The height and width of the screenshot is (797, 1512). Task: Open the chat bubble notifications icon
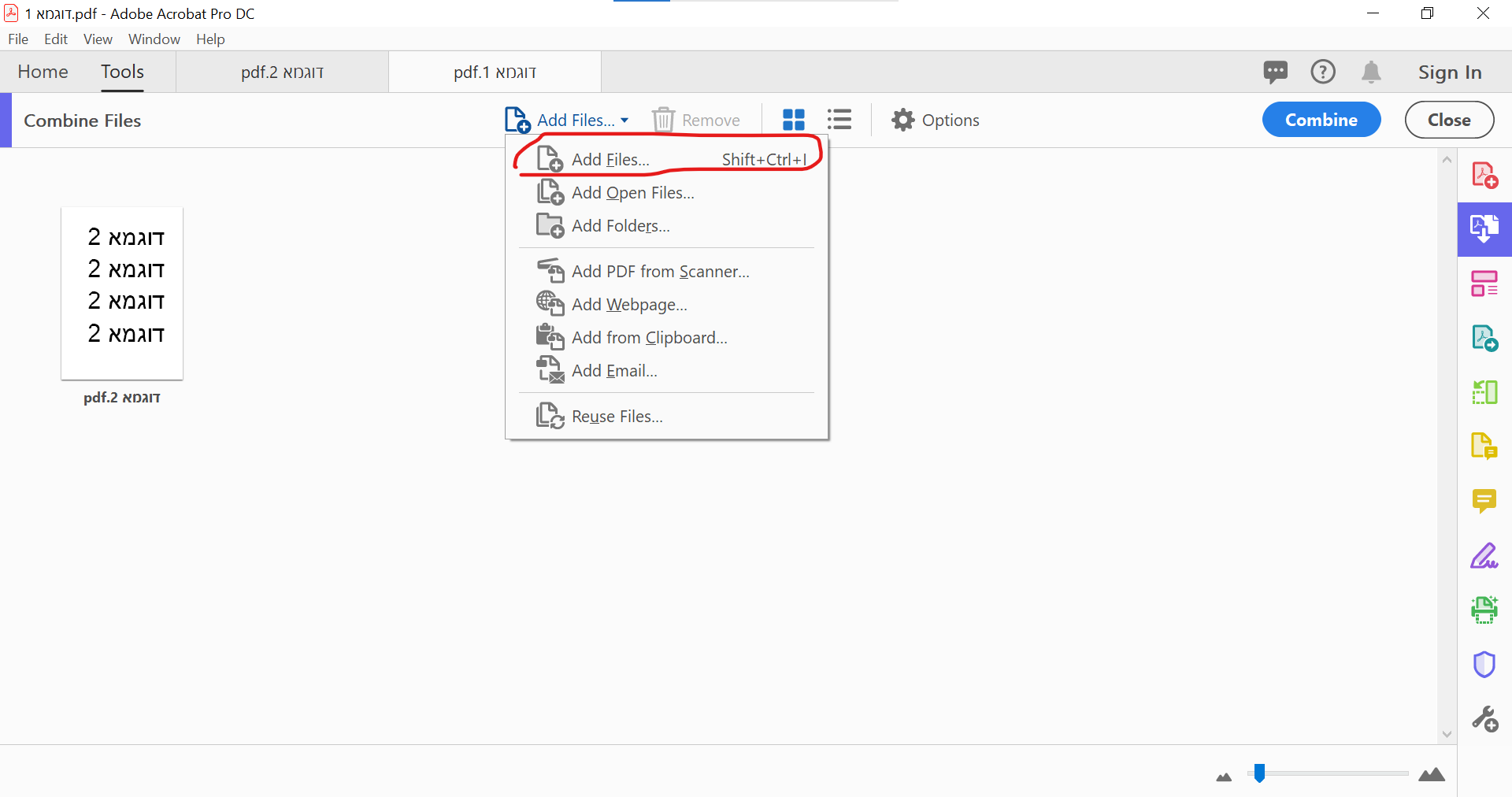tap(1276, 72)
